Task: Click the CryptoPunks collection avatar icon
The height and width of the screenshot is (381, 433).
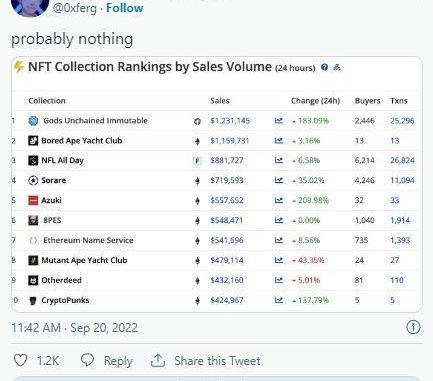Action: click(x=33, y=300)
